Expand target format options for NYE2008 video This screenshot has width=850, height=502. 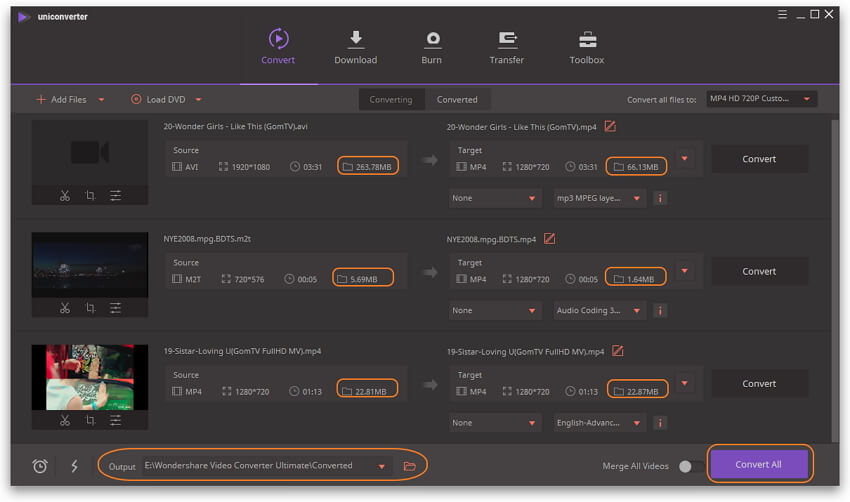tap(685, 271)
